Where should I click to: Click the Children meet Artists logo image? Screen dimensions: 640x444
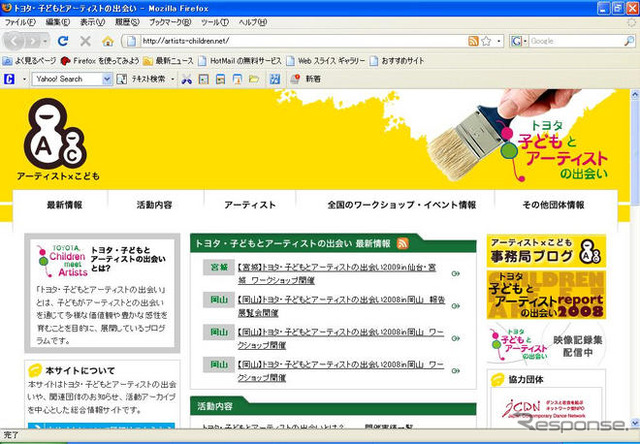click(x=61, y=260)
